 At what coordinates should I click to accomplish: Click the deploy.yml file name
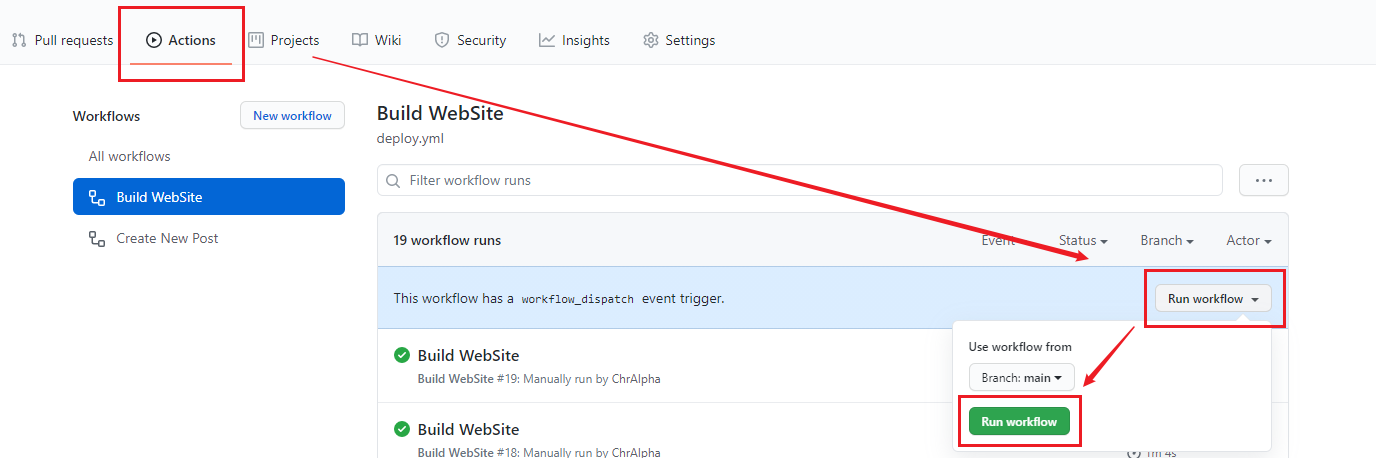click(410, 139)
